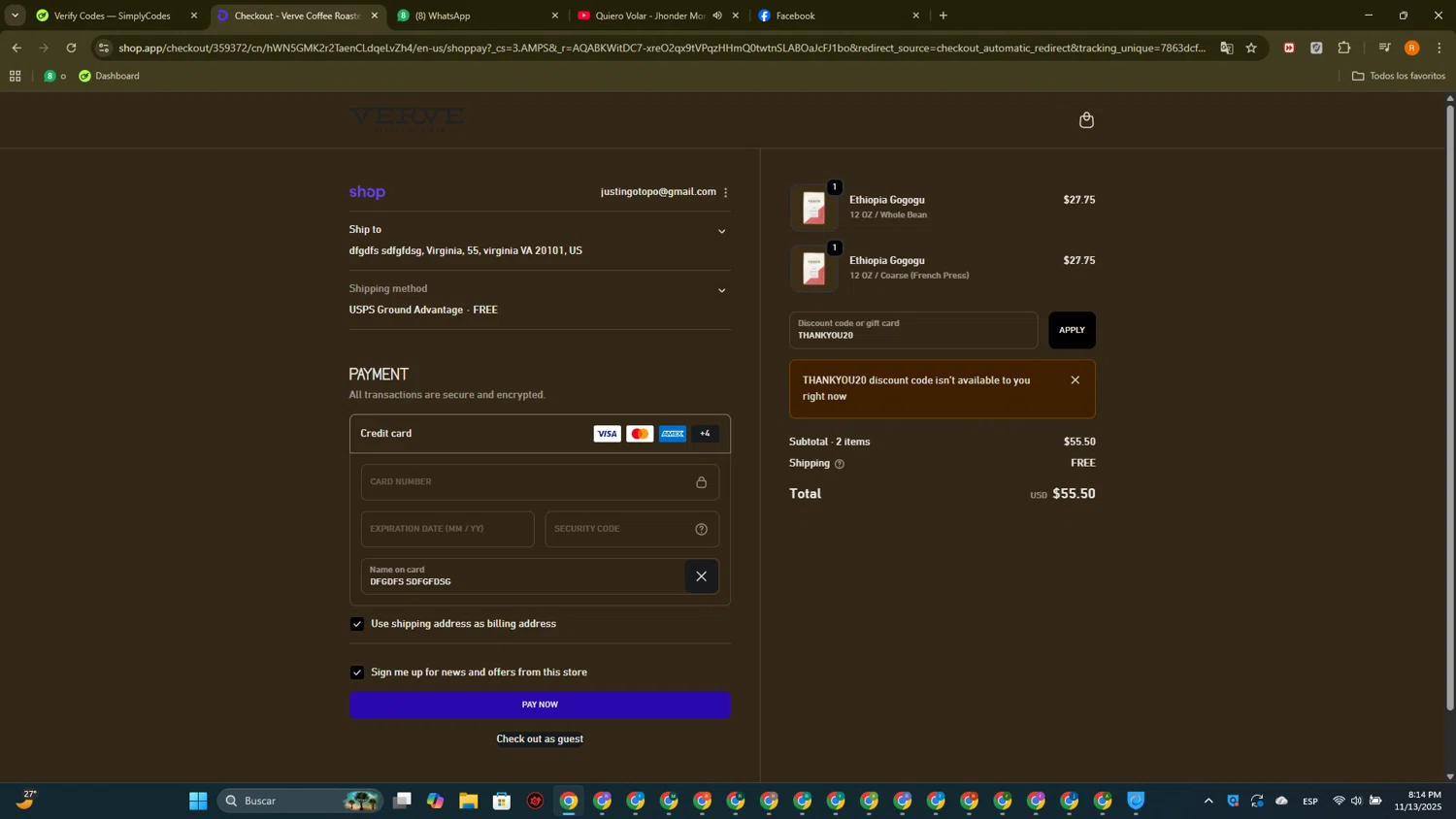Reload the checkout page
The width and height of the screenshot is (1456, 819).
(71, 48)
